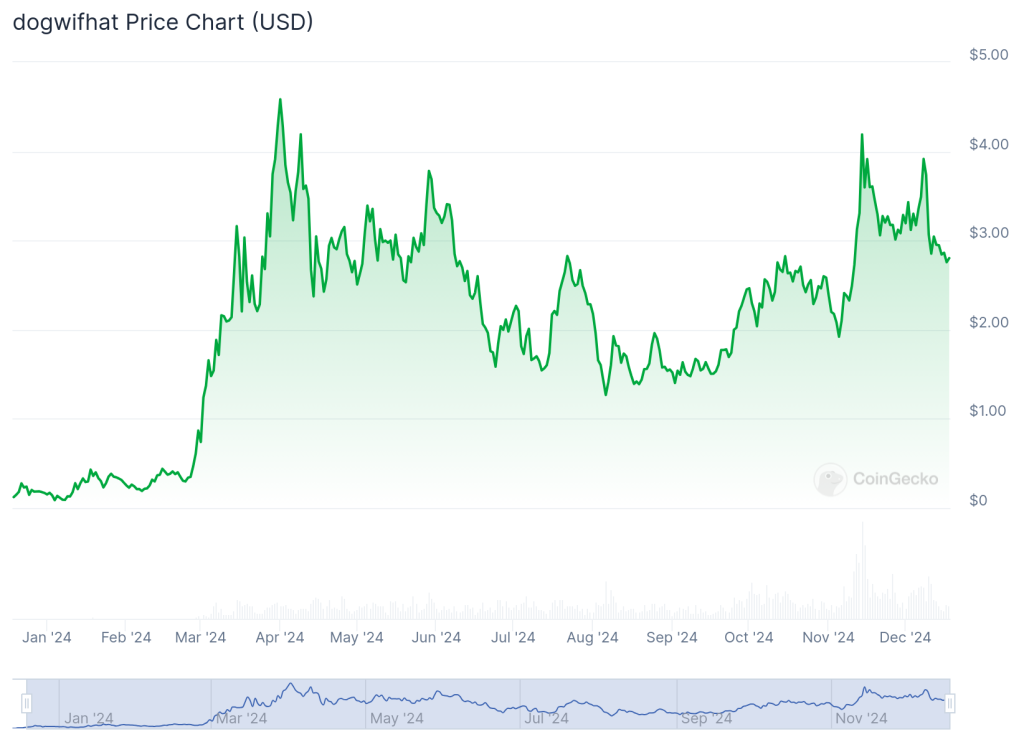Click the dogwifhat Price Chart title

(x=163, y=22)
